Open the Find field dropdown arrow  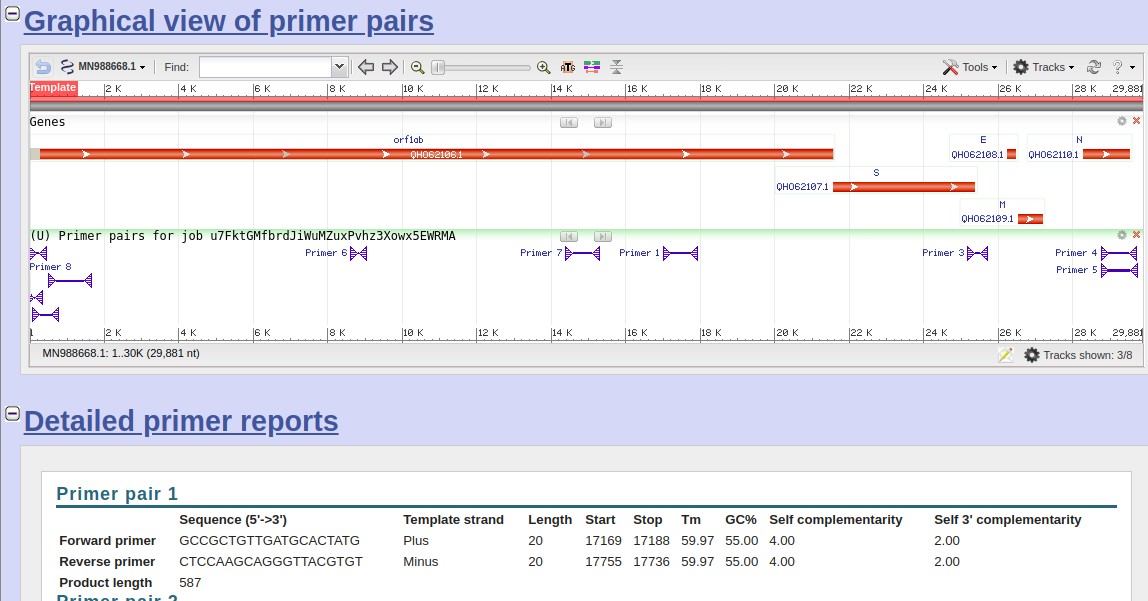tap(339, 67)
